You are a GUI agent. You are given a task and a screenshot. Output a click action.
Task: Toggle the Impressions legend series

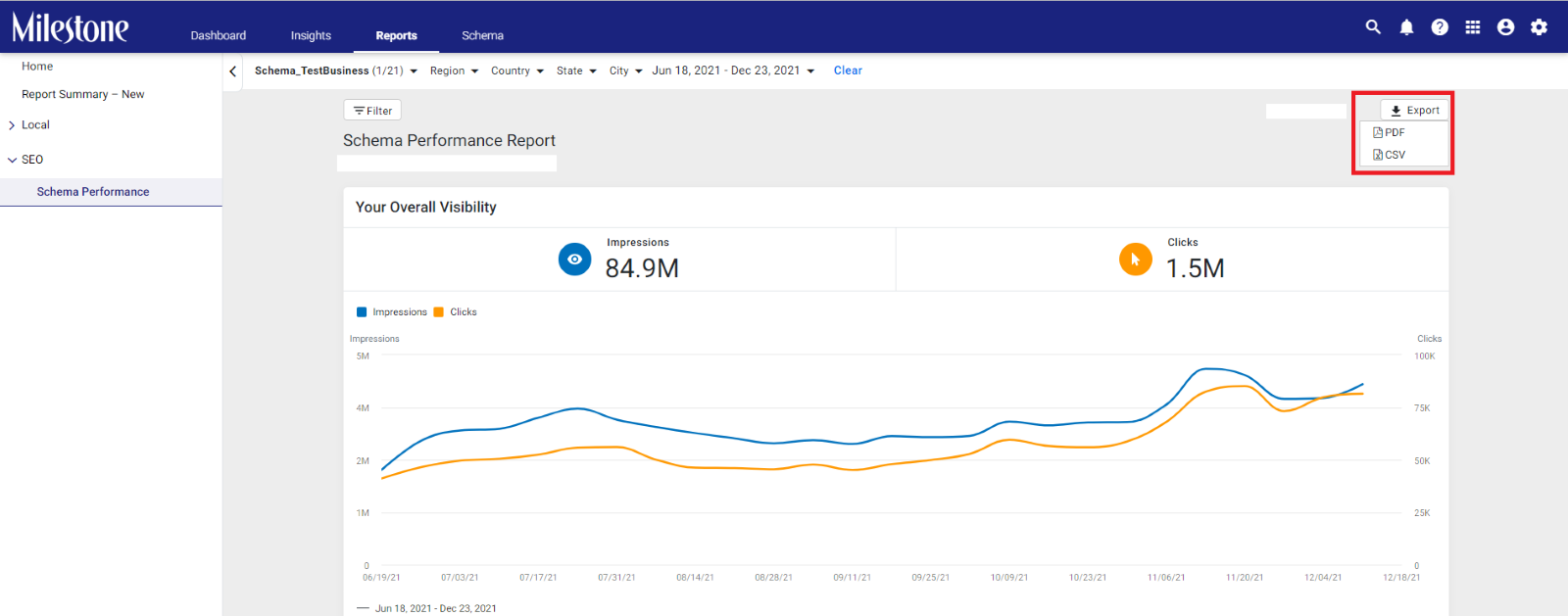(x=392, y=312)
